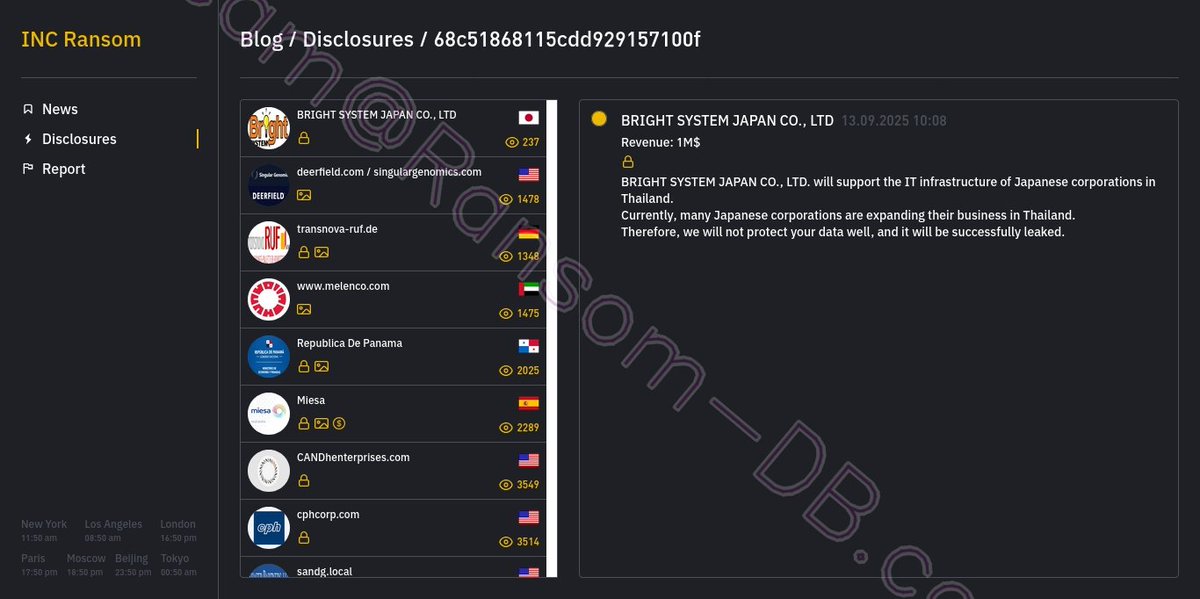
Task: Click lock icon under CANDHenterprises.com
Action: tap(303, 480)
